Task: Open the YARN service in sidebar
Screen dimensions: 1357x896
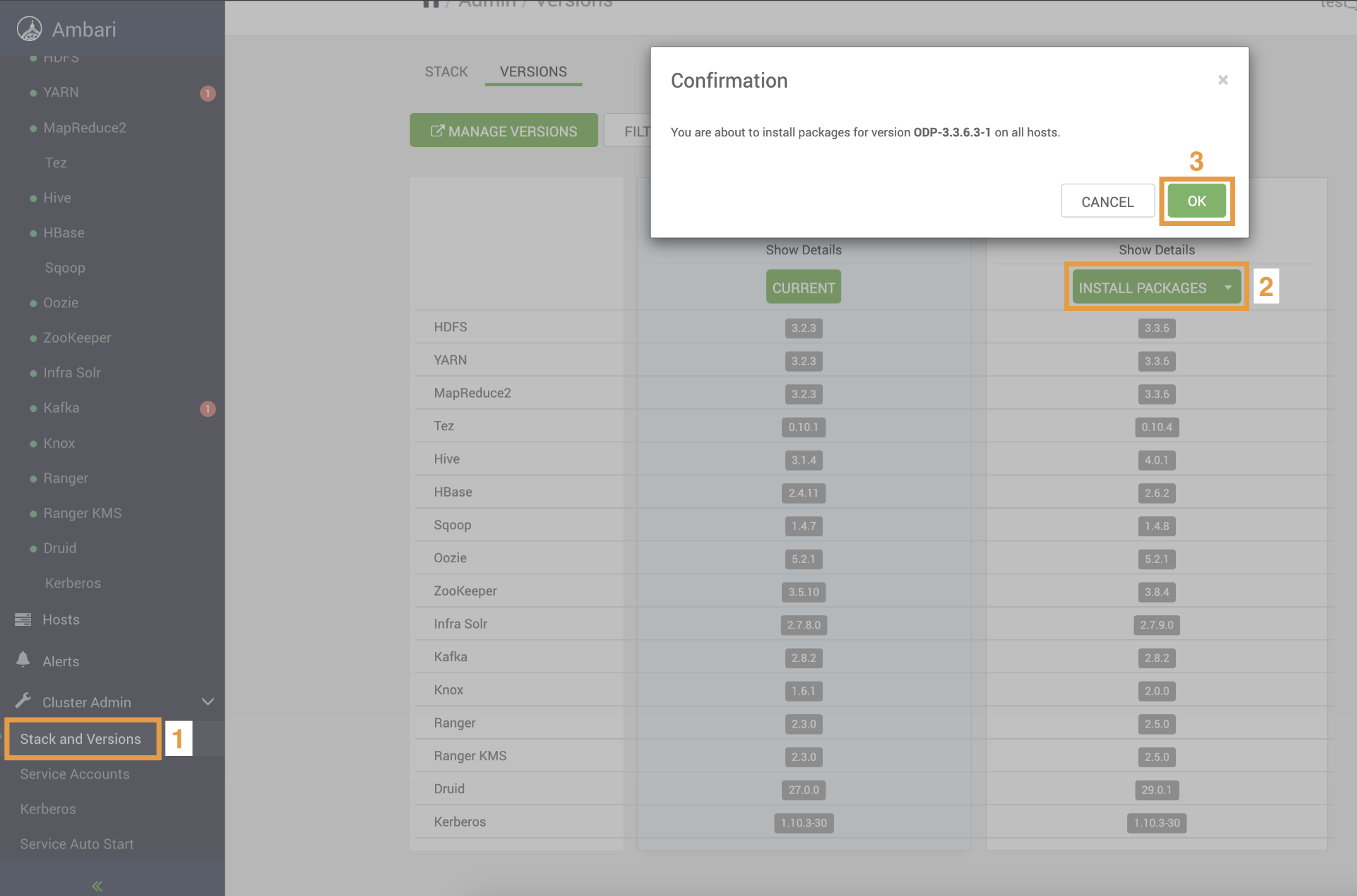Action: pos(61,93)
